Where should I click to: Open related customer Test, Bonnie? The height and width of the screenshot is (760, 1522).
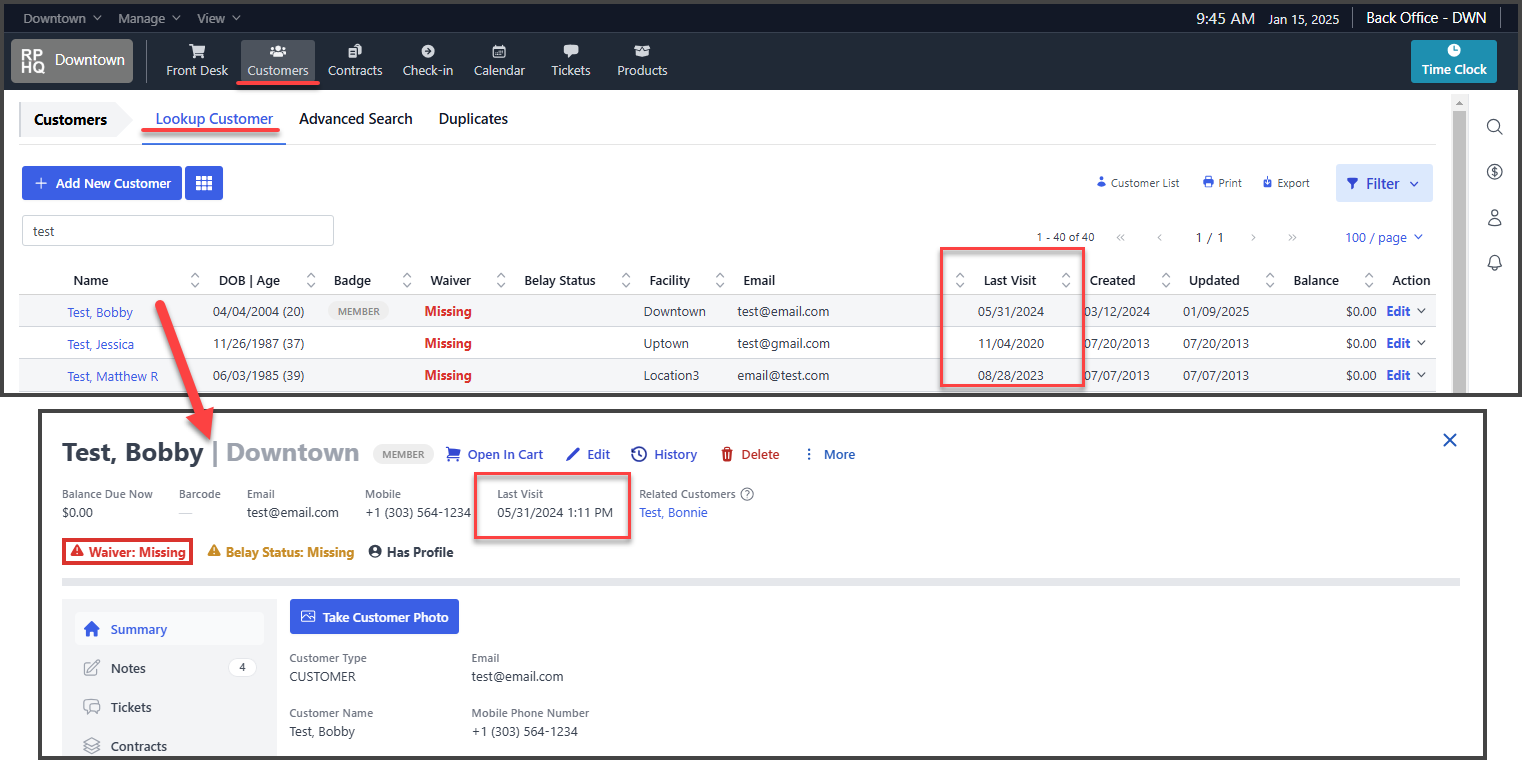click(673, 512)
